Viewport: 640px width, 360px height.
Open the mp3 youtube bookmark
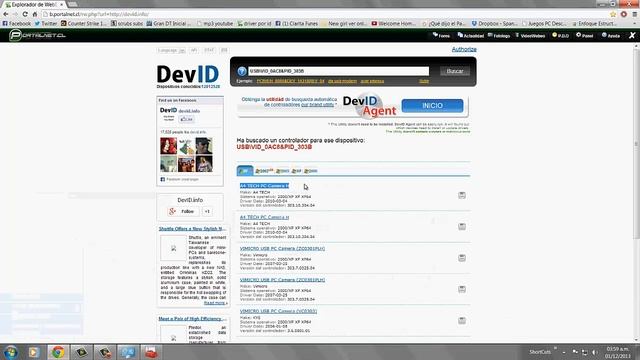click(x=215, y=24)
